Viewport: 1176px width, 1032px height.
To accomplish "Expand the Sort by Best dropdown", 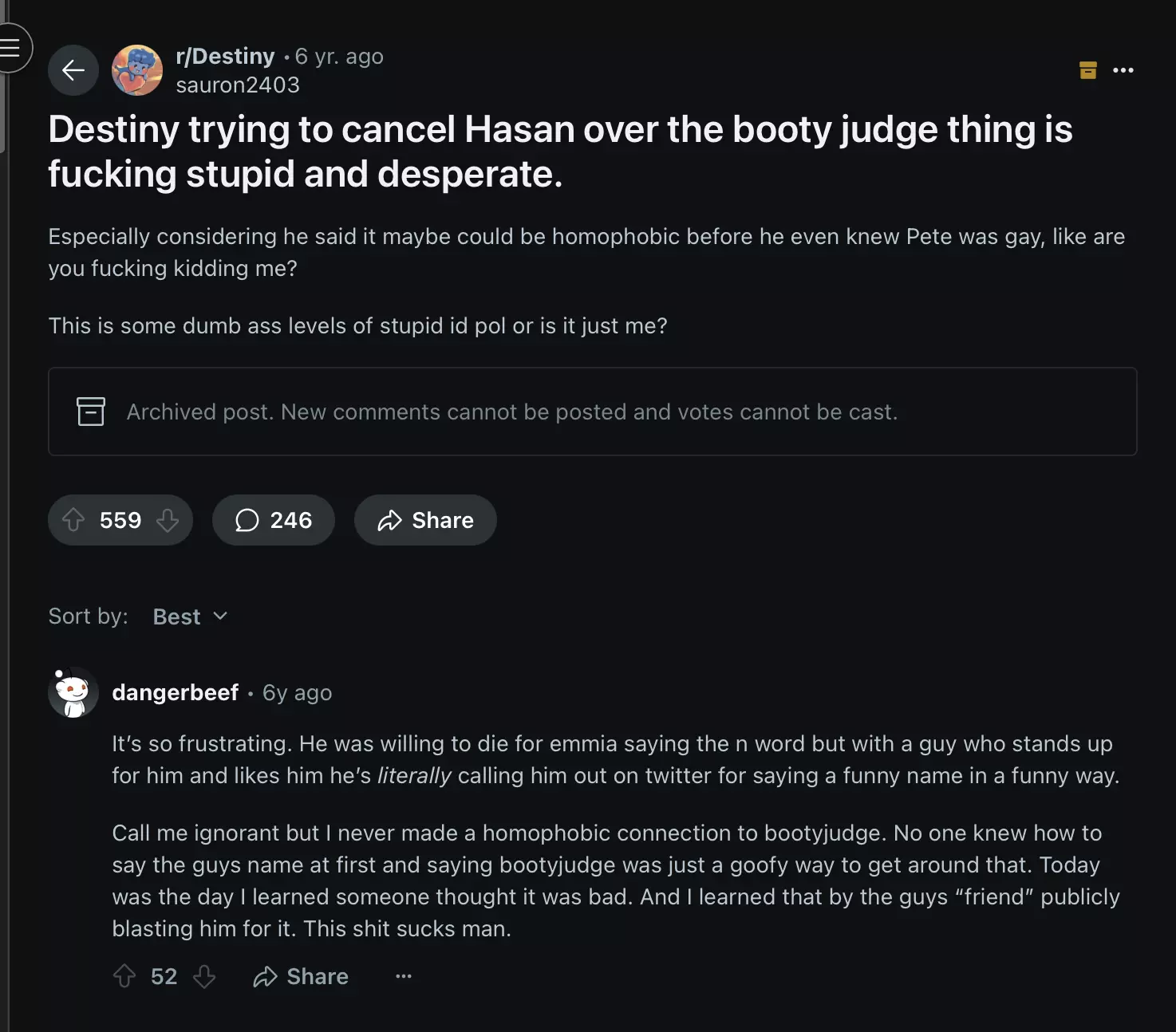I will pos(190,616).
